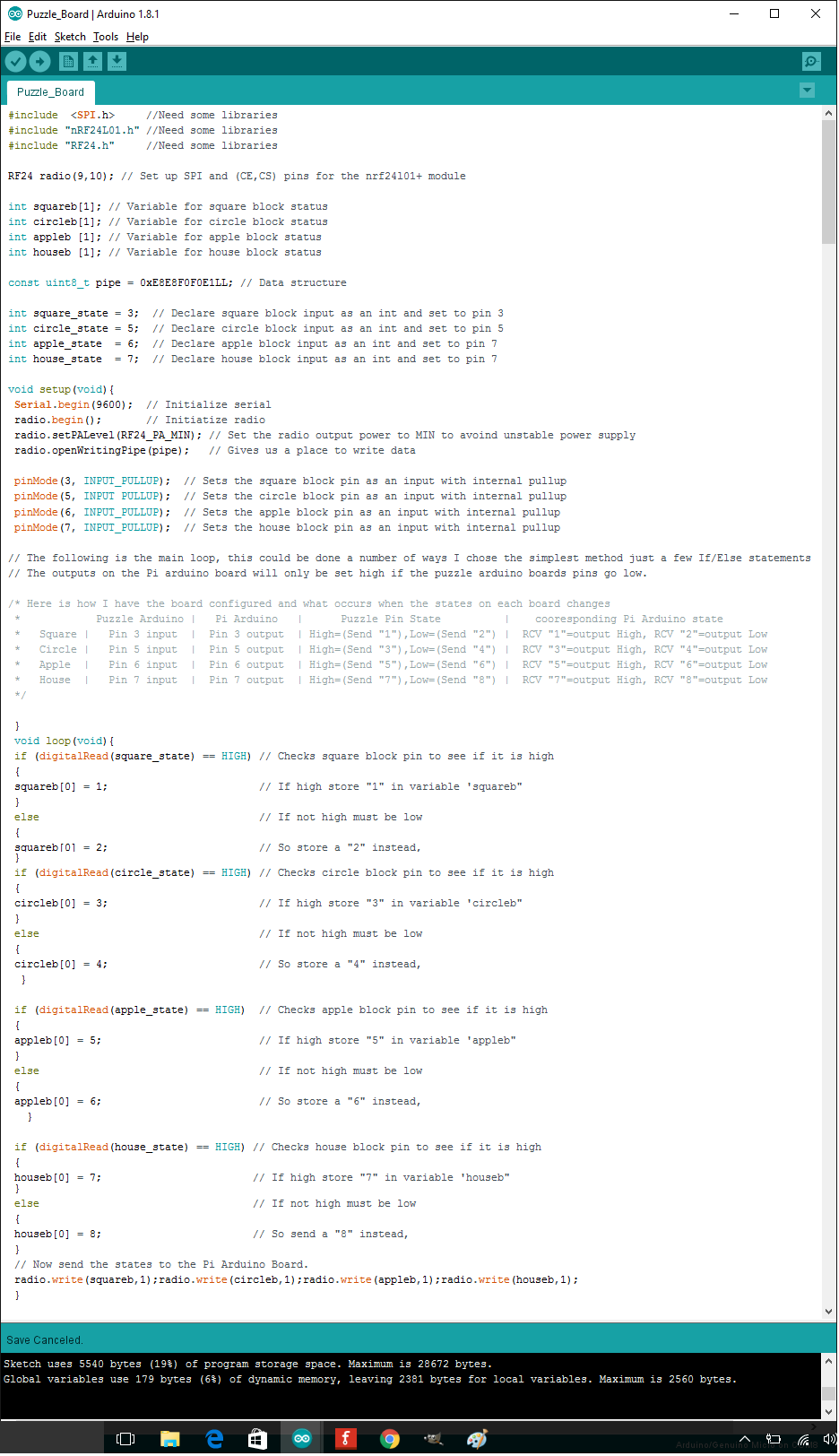The height and width of the screenshot is (1456, 839).
Task: Create a new sketch with the New icon
Action: click(x=68, y=61)
